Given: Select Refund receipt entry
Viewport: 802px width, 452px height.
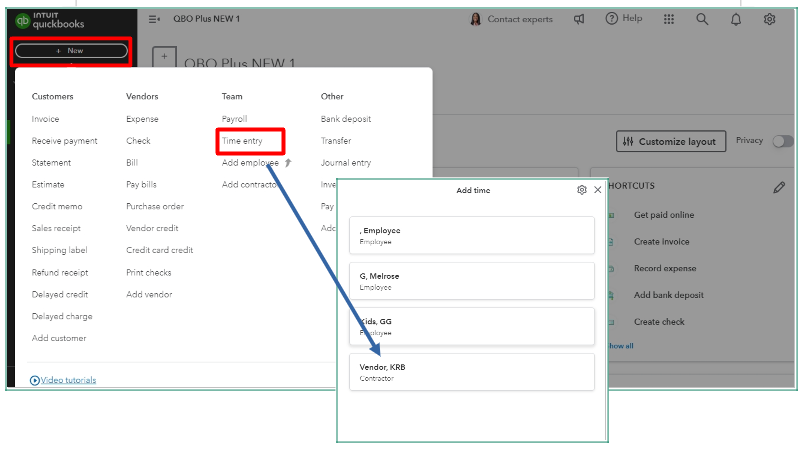Looking at the screenshot, I should [x=60, y=273].
